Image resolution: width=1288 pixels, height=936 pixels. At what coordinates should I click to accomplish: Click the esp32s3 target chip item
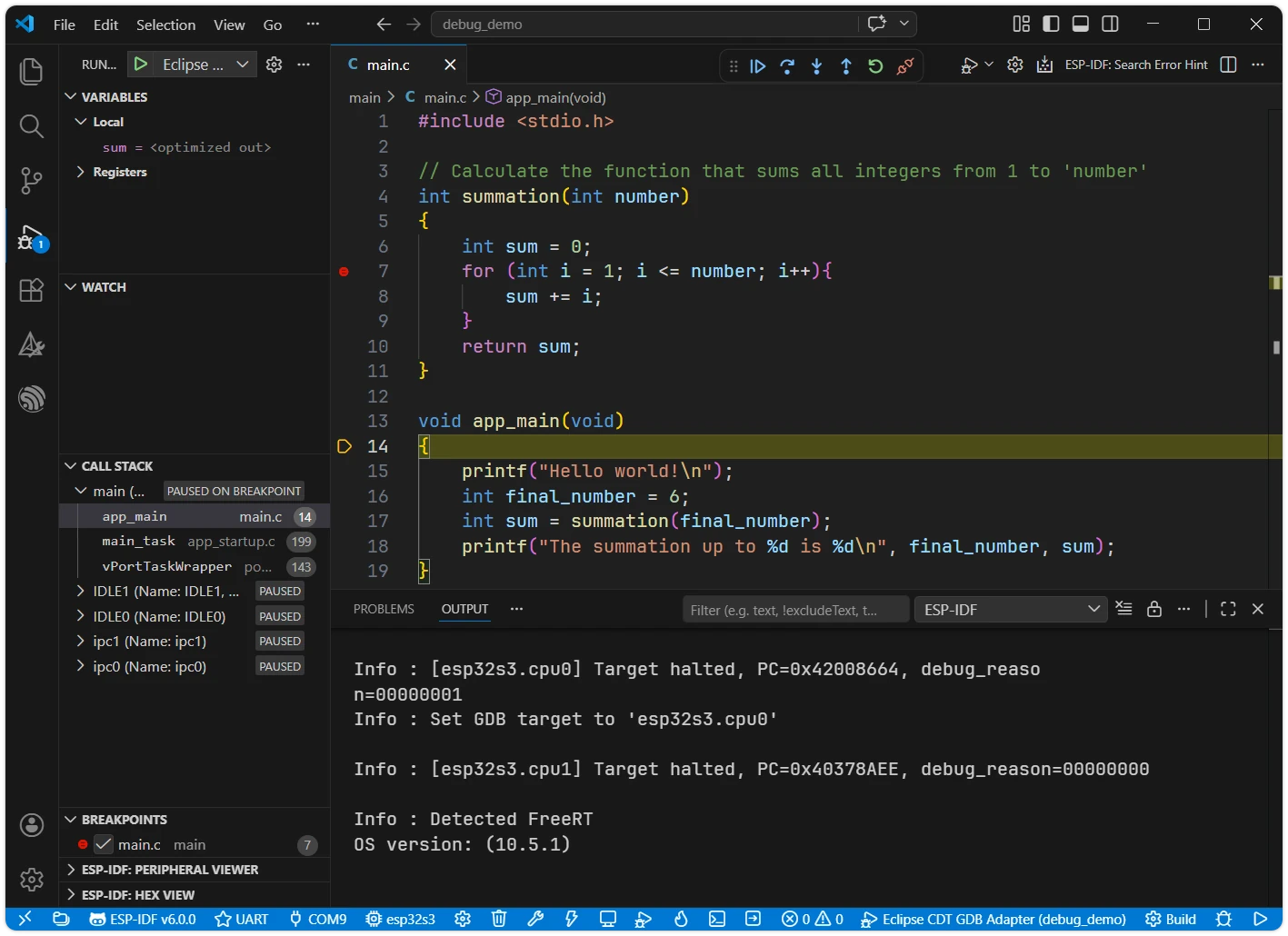tap(400, 919)
